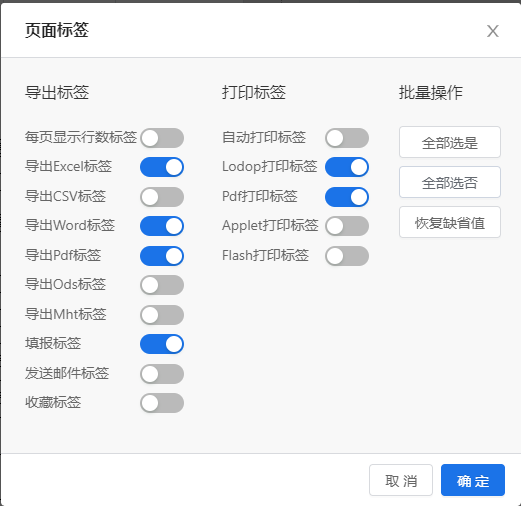The width and height of the screenshot is (521, 506).
Task: Enable the 每页显示行数标签 toggle
Action: pos(162,138)
